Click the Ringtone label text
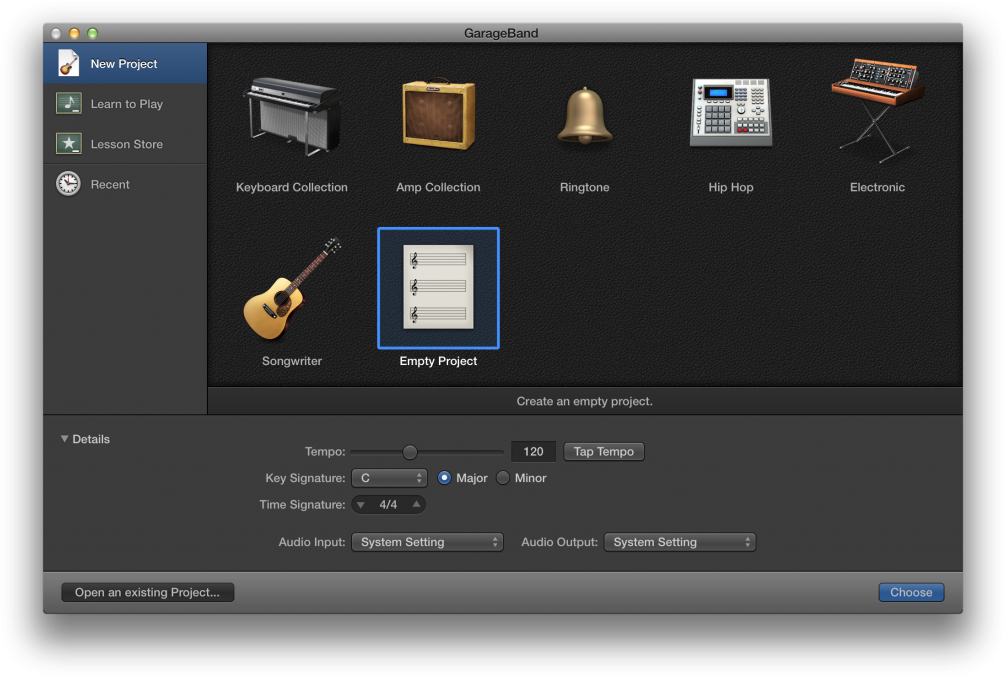 click(x=585, y=187)
